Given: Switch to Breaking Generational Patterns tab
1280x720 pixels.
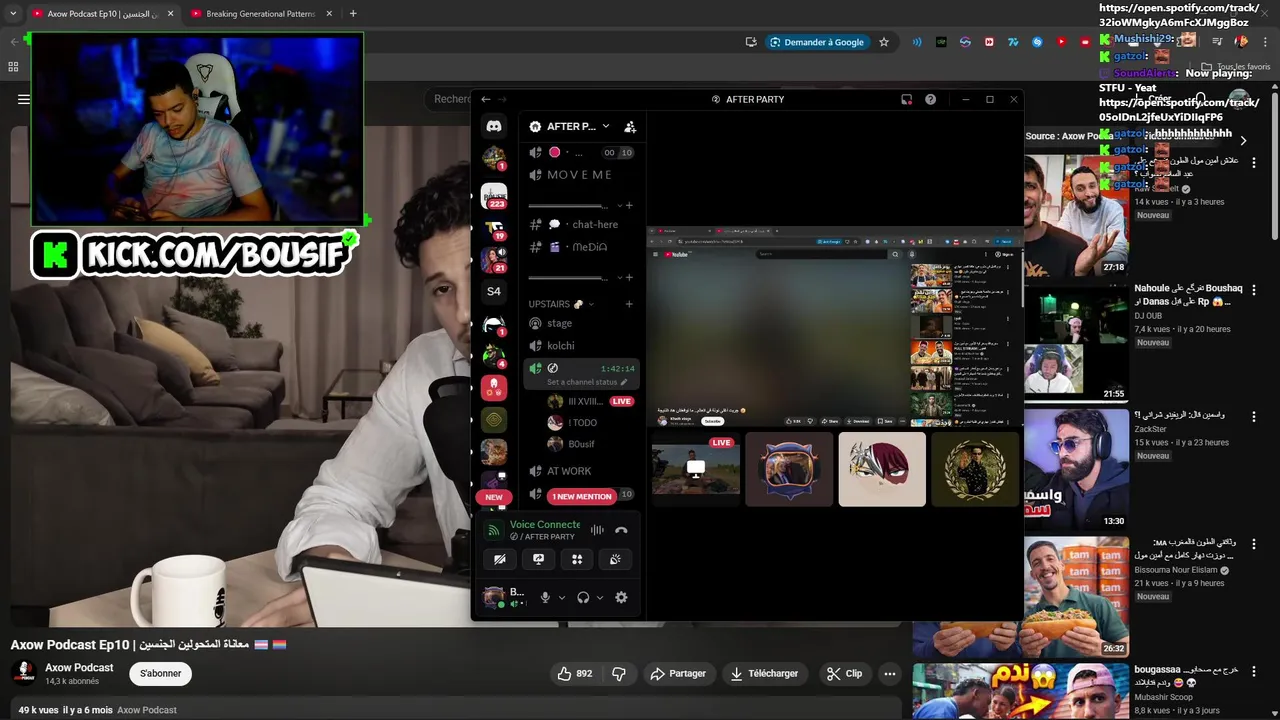Looking at the screenshot, I should 260,14.
